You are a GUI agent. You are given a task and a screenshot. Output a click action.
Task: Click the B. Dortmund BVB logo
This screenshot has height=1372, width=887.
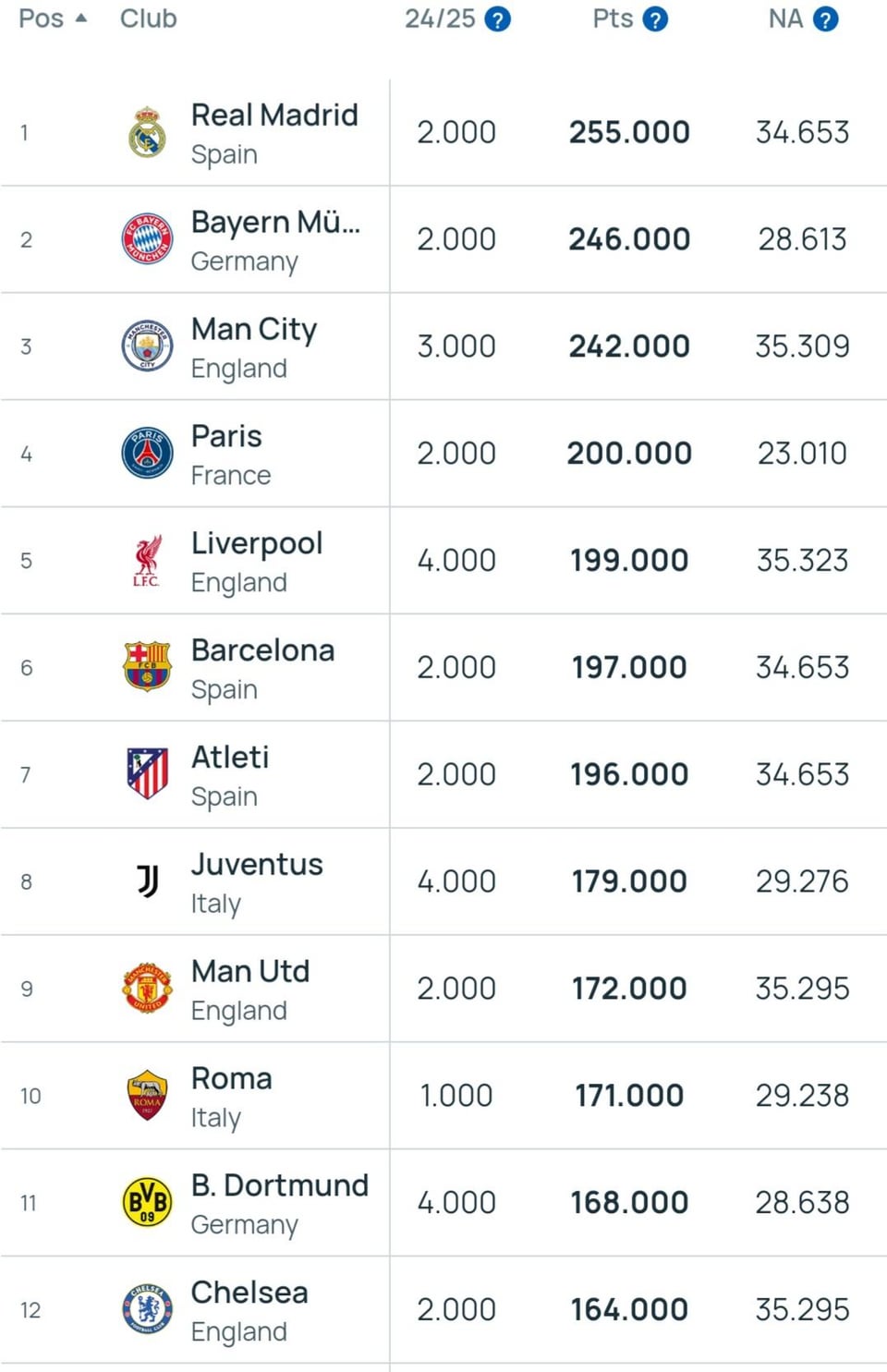pos(147,1203)
